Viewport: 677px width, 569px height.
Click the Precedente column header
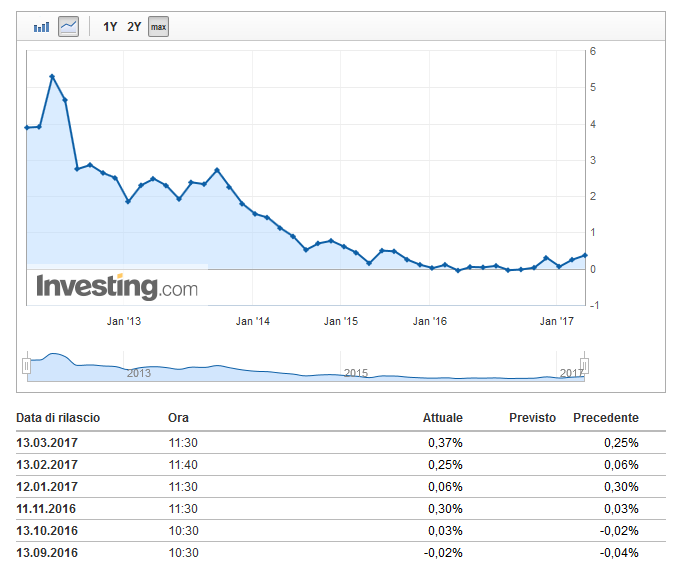coord(605,418)
